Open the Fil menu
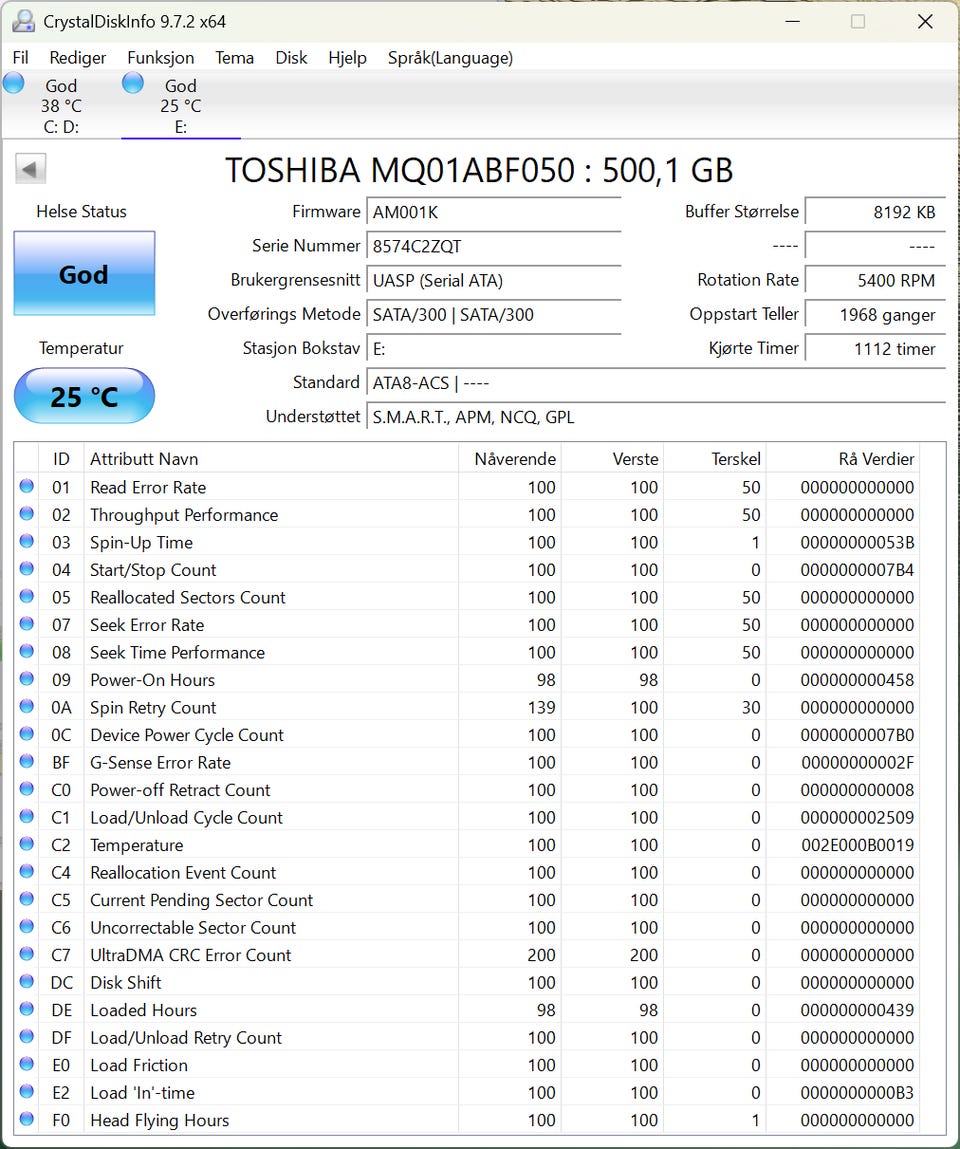Screen dimensions: 960x1149 21,58
